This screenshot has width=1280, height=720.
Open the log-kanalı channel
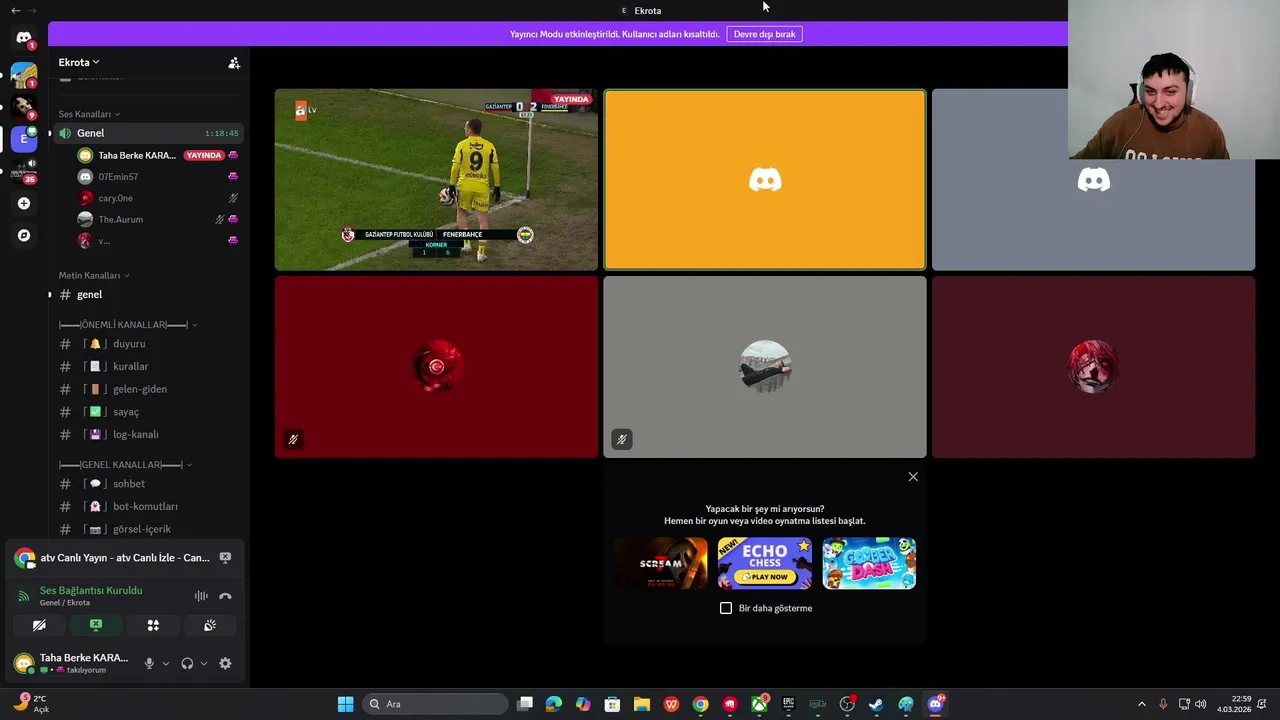coord(148,435)
